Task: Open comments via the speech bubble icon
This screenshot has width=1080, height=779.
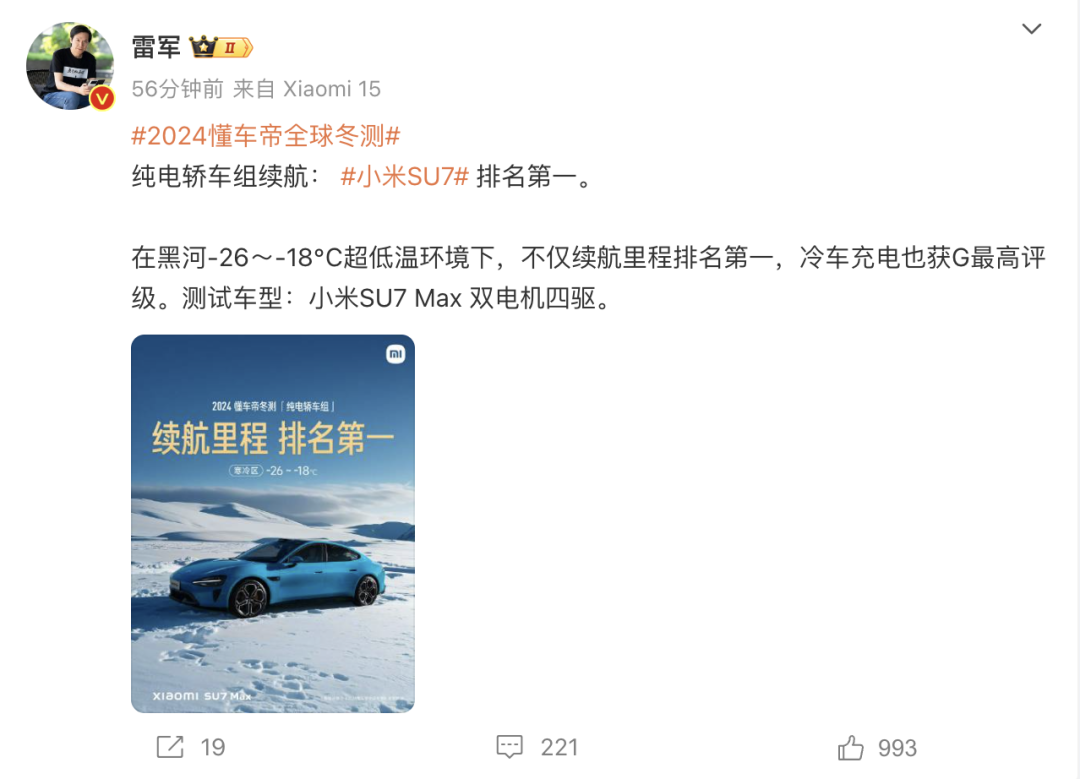Action: point(510,747)
